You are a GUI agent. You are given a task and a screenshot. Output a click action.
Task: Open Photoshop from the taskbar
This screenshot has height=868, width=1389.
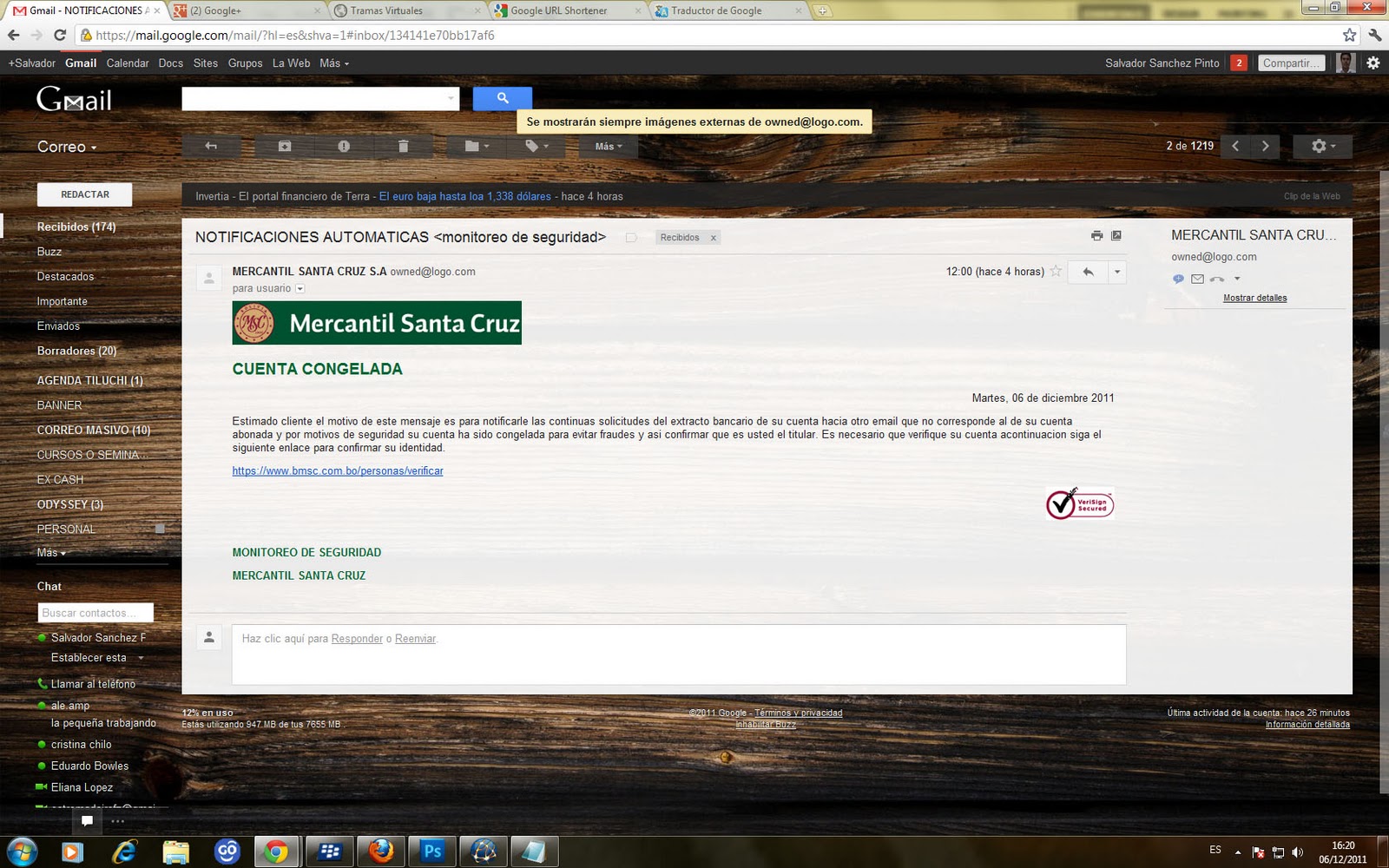coord(431,852)
